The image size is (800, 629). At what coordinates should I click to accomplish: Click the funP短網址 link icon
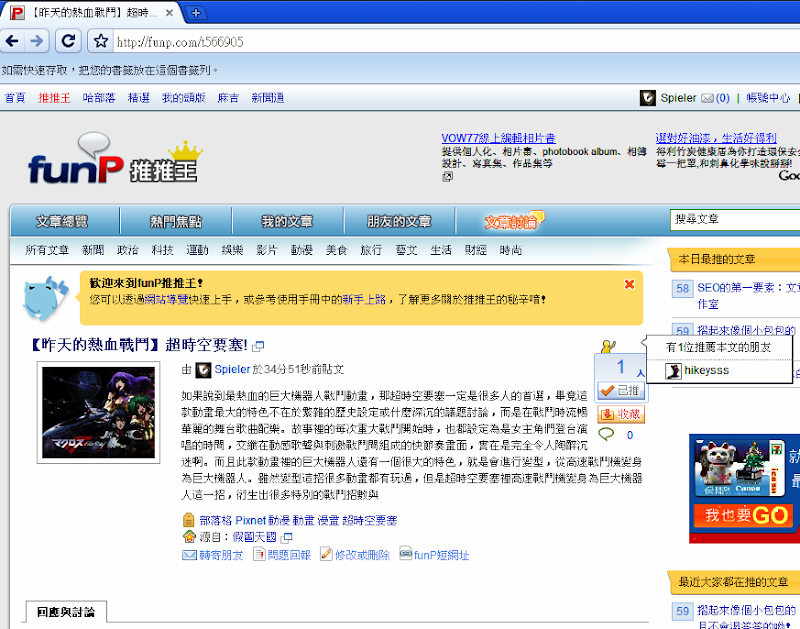pyautogui.click(x=406, y=552)
